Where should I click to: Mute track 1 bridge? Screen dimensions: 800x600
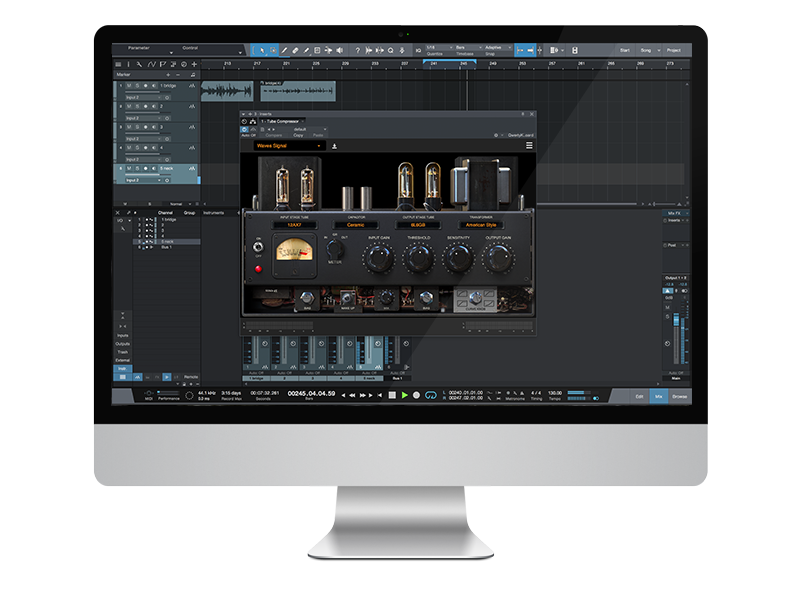pos(129,86)
